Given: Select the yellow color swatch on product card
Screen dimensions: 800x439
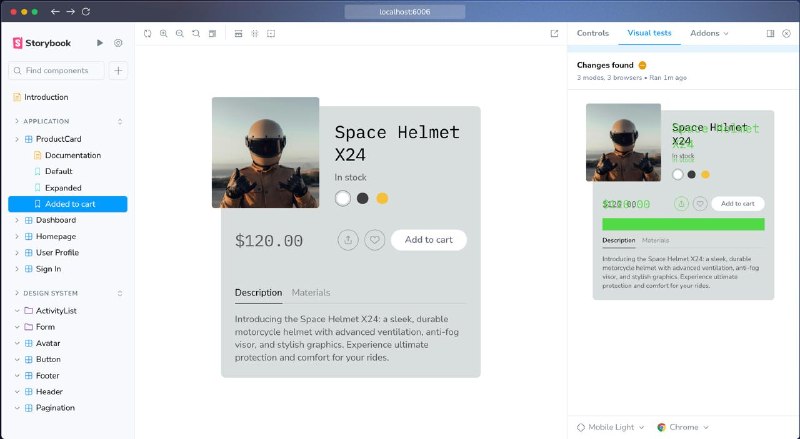Looking at the screenshot, I should (x=382, y=198).
